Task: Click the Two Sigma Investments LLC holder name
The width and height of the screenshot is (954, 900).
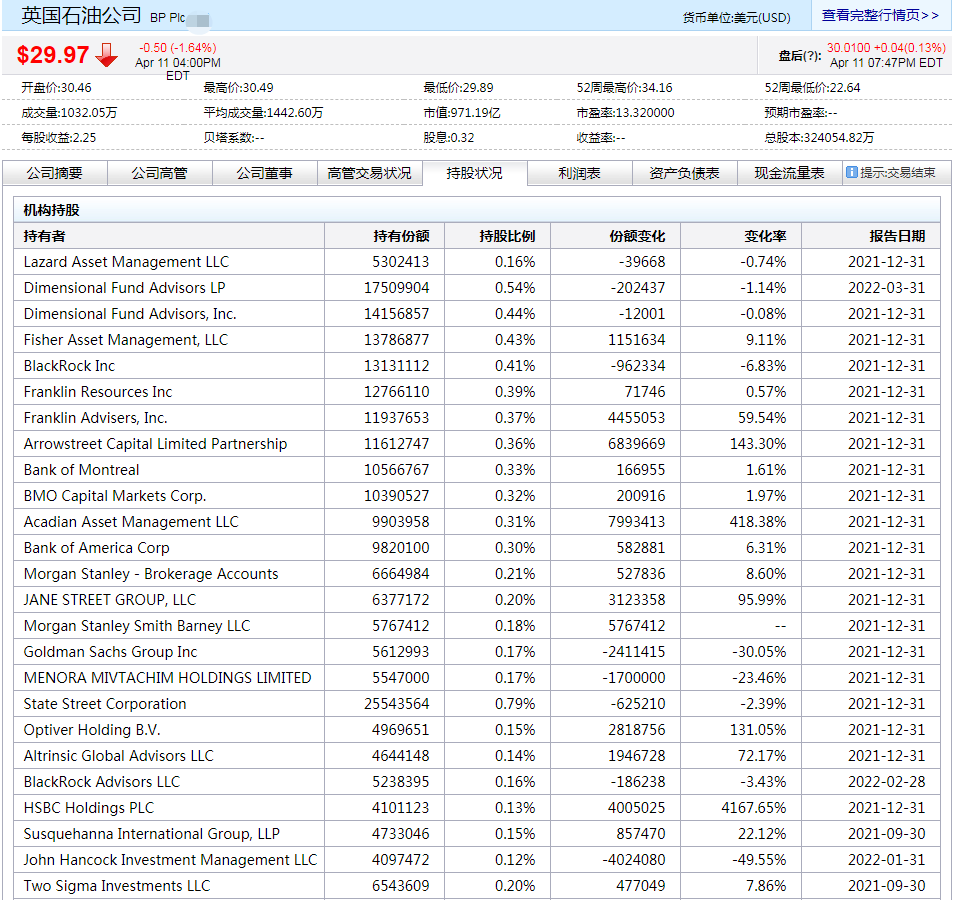Action: [117, 886]
